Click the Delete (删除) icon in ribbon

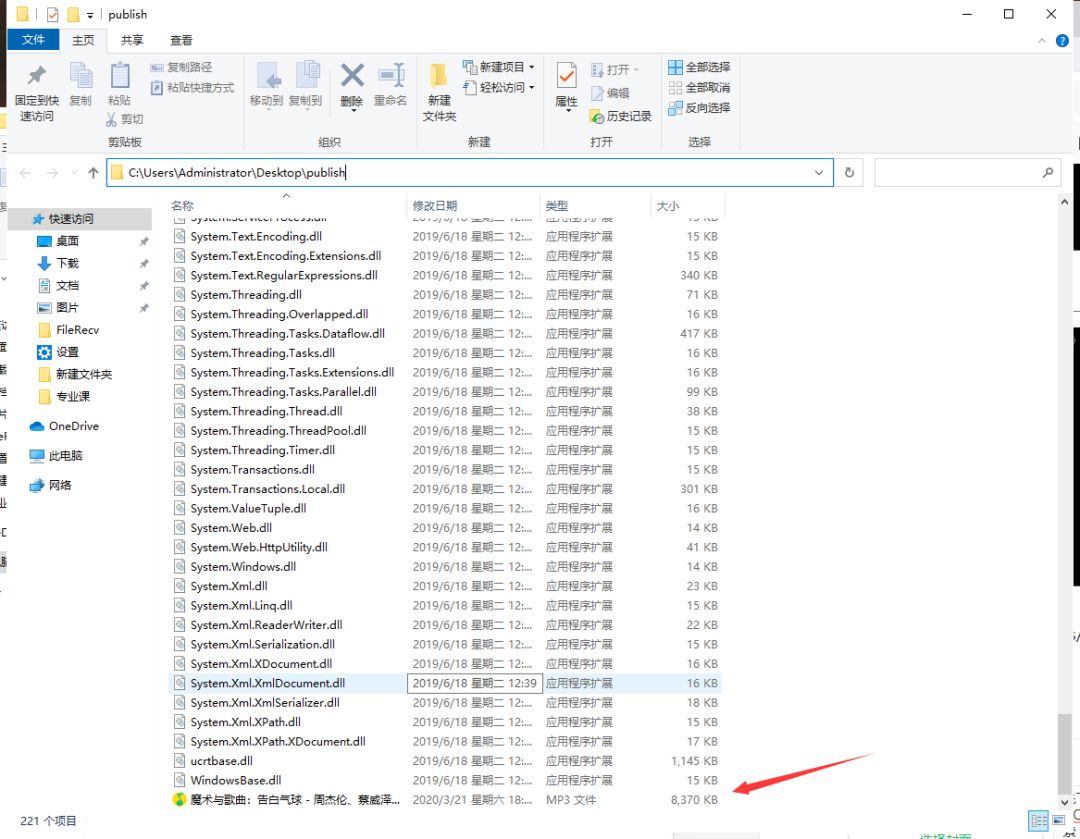click(352, 76)
